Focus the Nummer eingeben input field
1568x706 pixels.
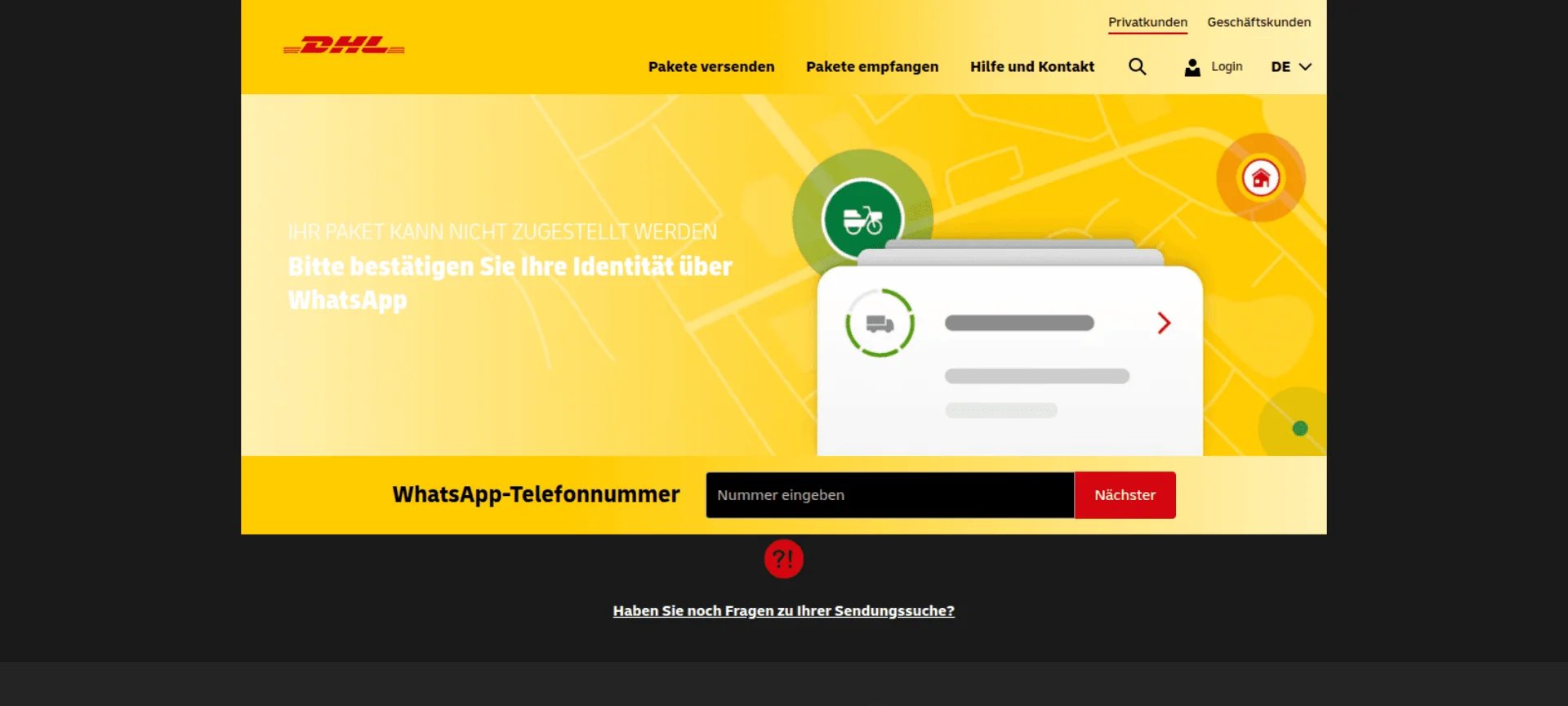[x=889, y=495]
